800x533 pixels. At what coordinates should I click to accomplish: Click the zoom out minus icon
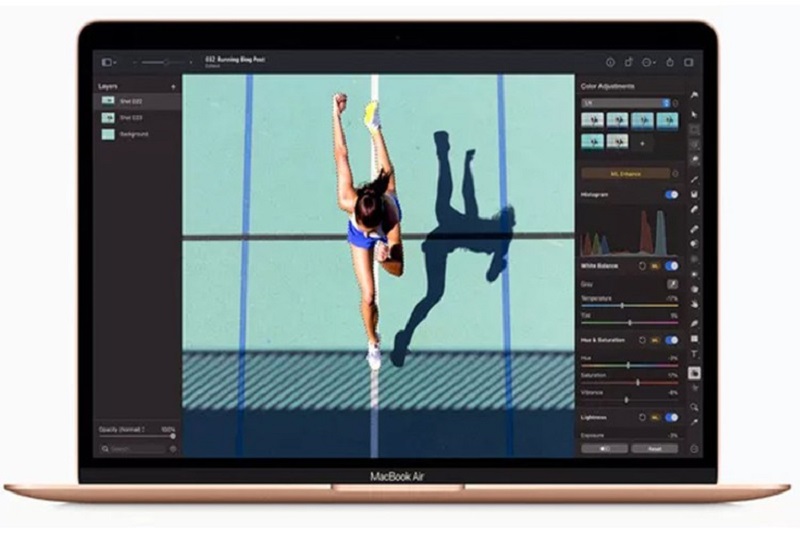[135, 62]
